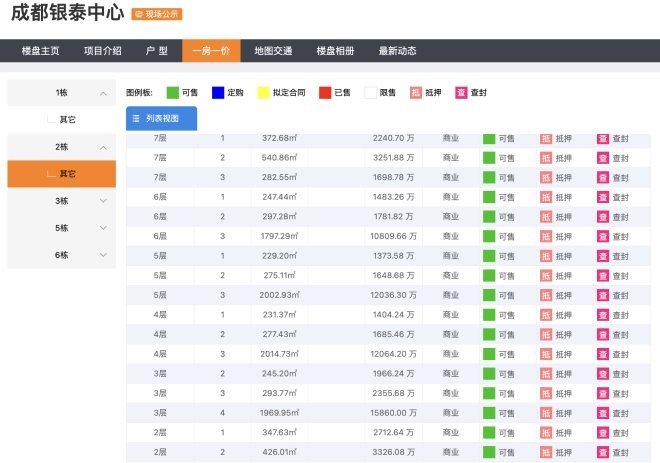Screen dimensions: 660x463
Task: Collapse the 1栋 building section
Action: [103, 93]
